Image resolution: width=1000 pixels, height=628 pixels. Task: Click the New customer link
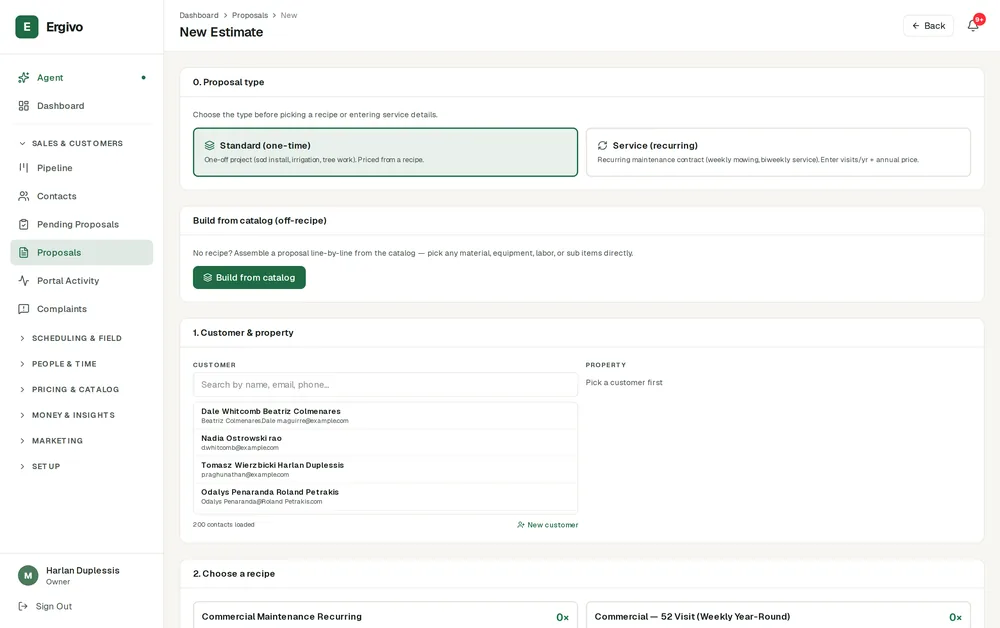coord(548,525)
